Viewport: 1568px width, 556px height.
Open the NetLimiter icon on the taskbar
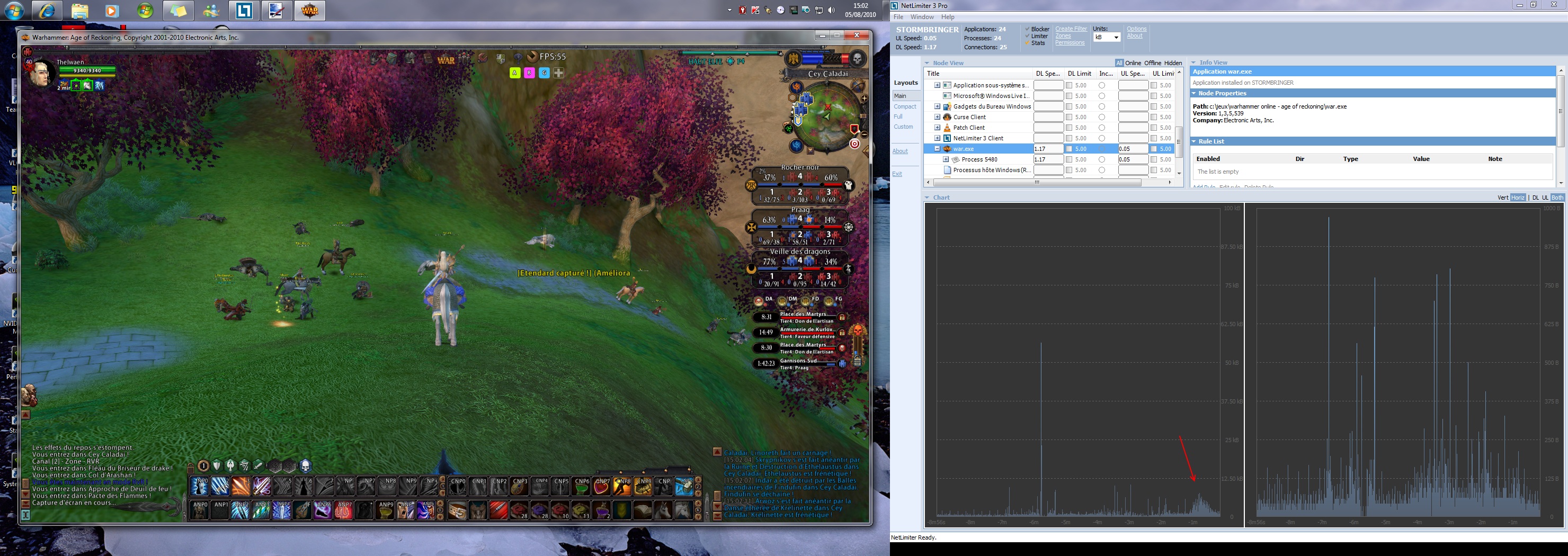coord(244,11)
